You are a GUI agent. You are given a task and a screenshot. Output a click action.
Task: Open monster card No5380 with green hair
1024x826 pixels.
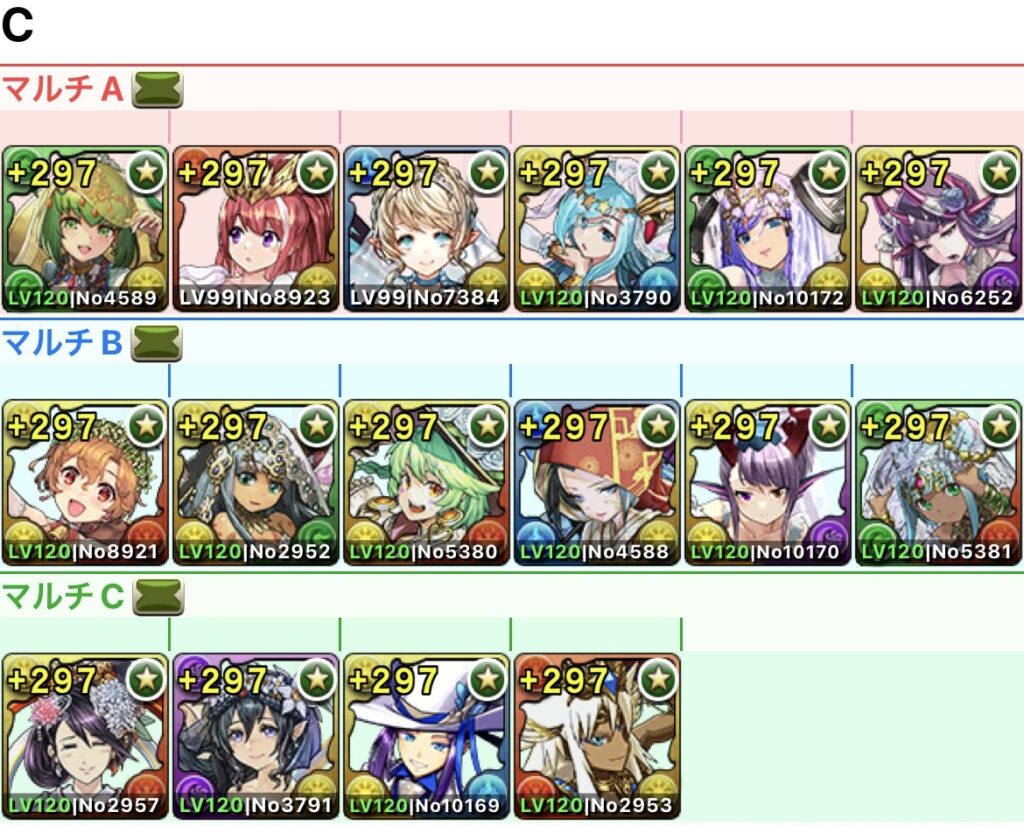point(426,483)
